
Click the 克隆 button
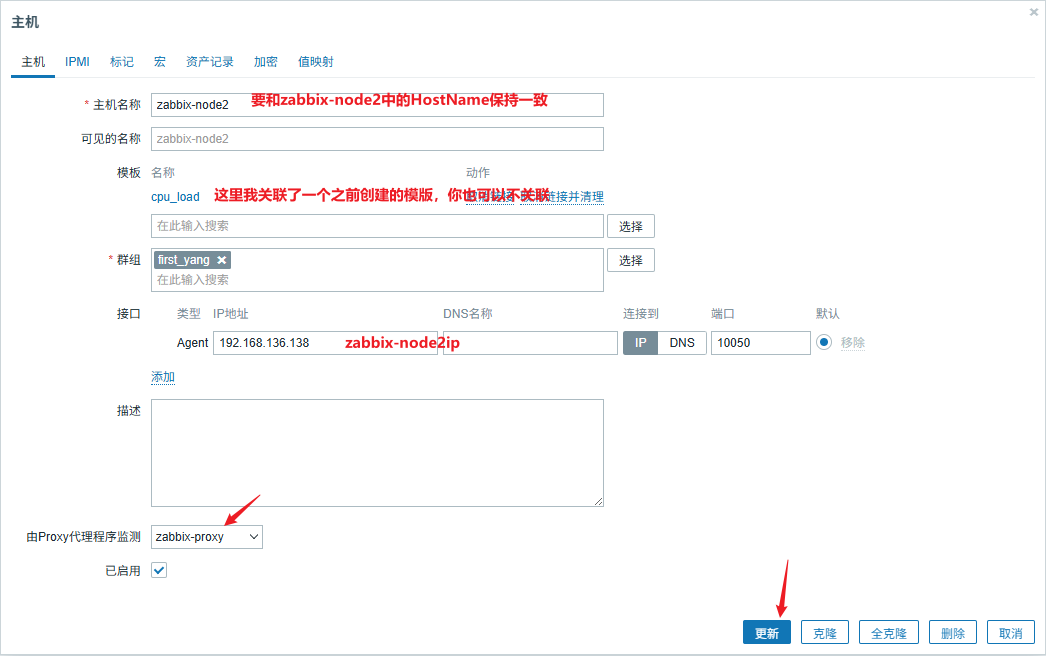pyautogui.click(x=825, y=633)
